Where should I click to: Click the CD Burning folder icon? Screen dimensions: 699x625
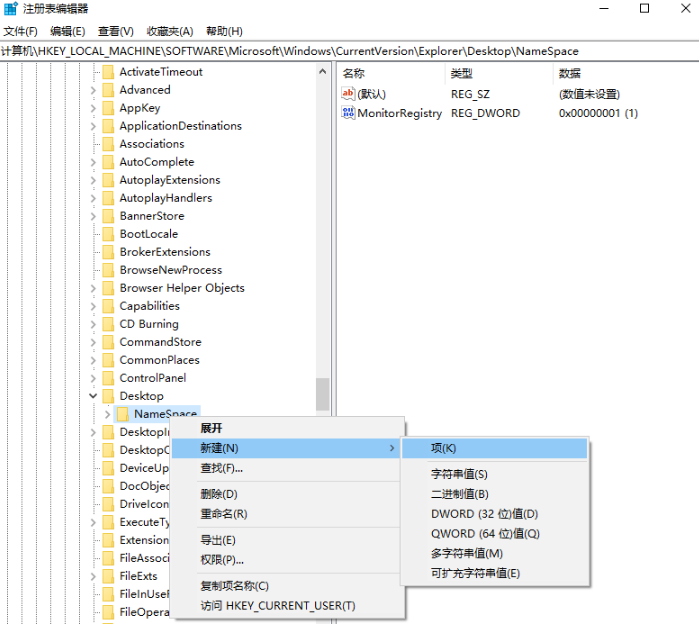[108, 324]
